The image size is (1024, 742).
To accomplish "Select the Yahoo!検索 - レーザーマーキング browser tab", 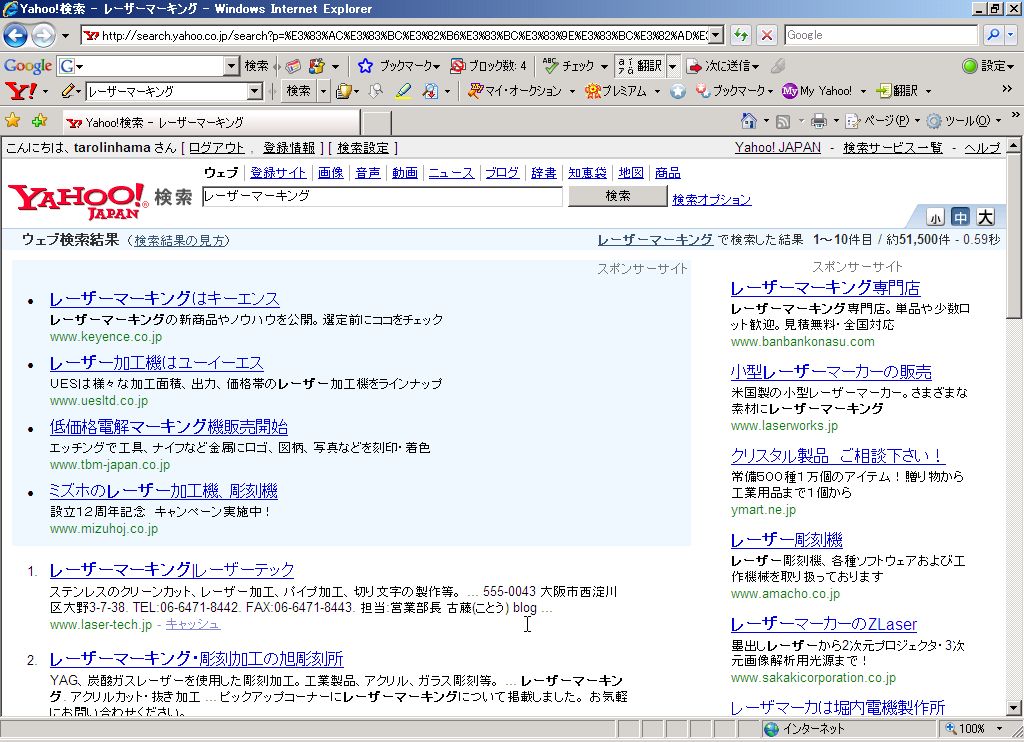I will tap(210, 122).
